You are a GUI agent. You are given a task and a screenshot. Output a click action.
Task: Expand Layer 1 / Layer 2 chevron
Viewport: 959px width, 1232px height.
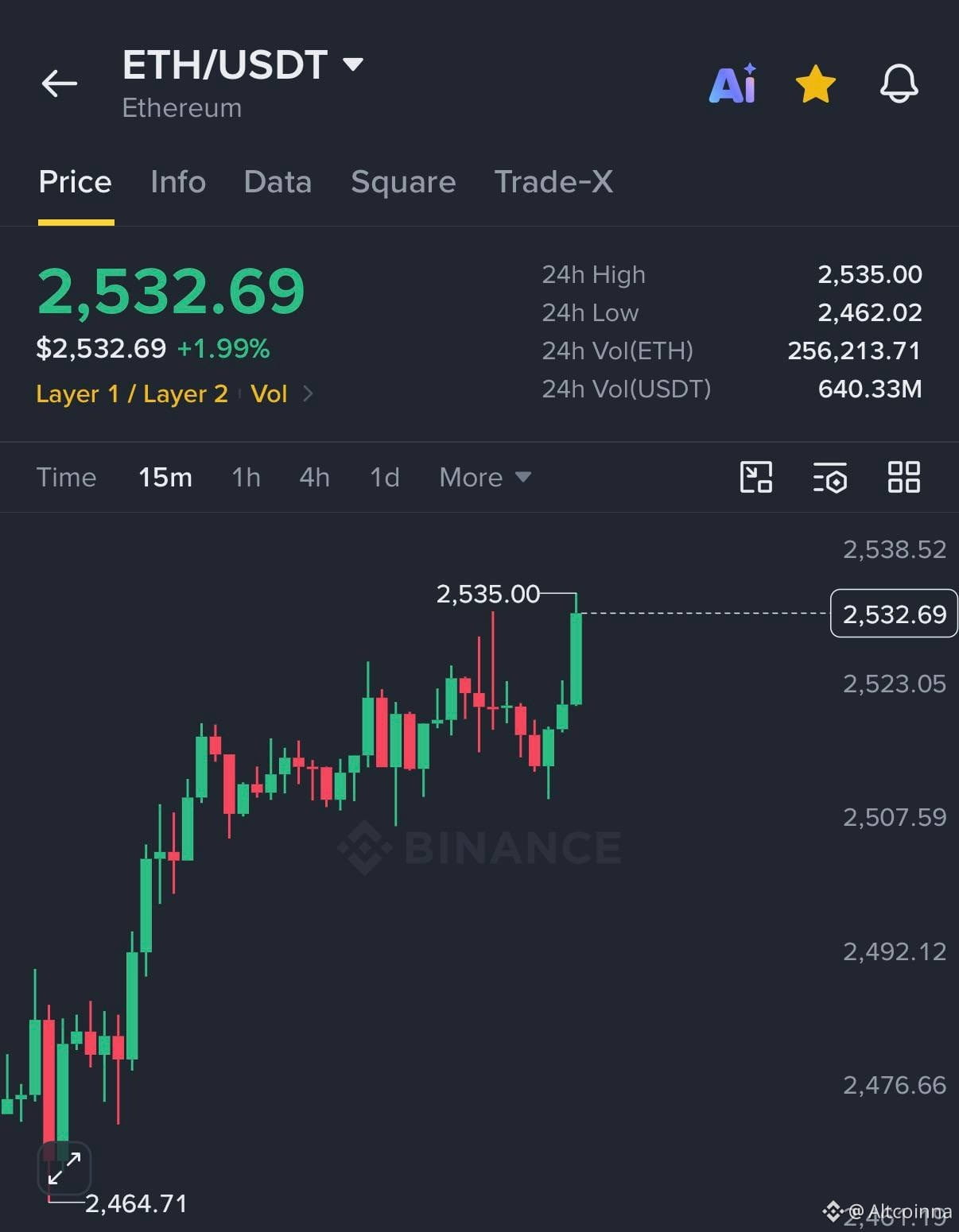click(x=309, y=393)
